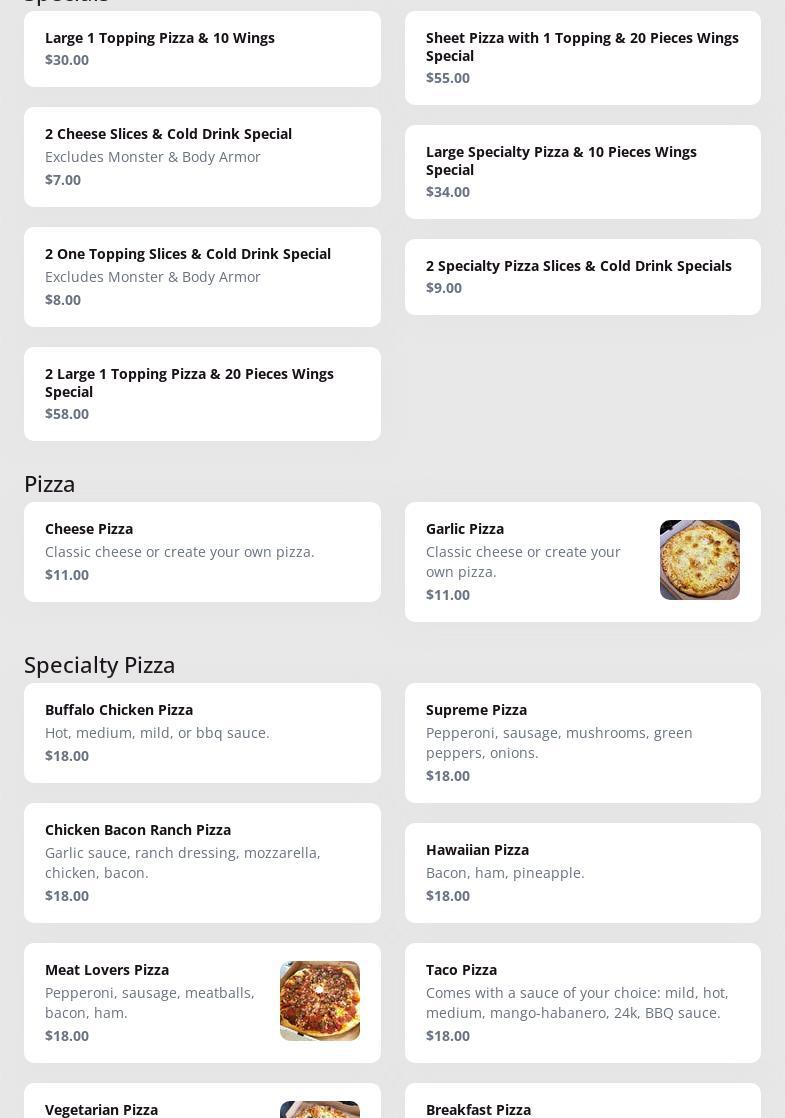The height and width of the screenshot is (1118, 785).
Task: Choose Chicken Bacon Ranch Pizza
Action: click(x=202, y=863)
